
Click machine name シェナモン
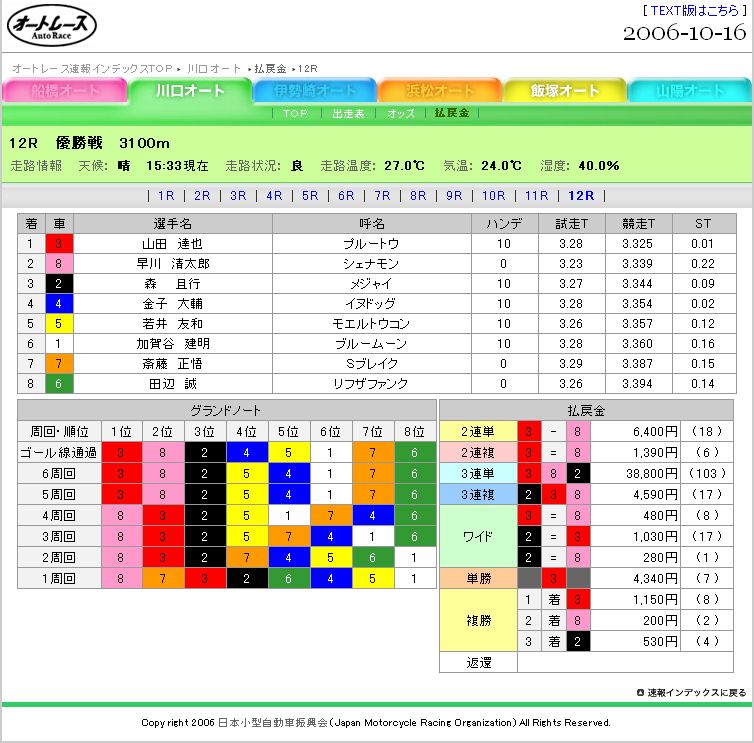coord(371,264)
